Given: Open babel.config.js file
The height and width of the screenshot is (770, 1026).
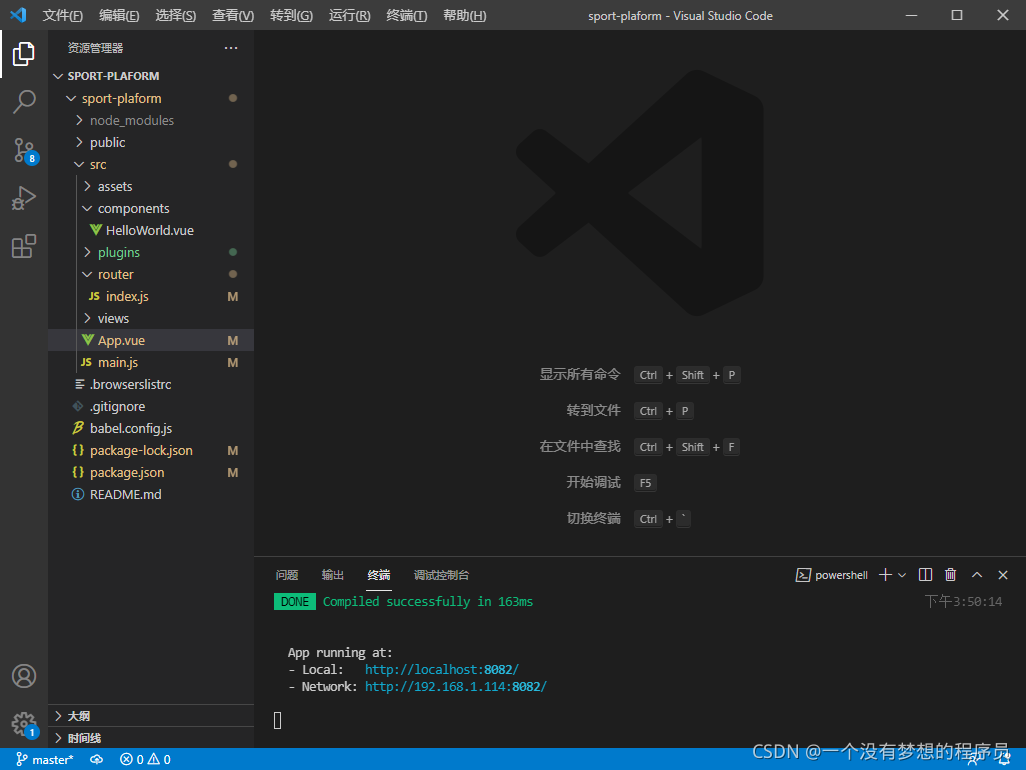Looking at the screenshot, I should pos(150,429).
